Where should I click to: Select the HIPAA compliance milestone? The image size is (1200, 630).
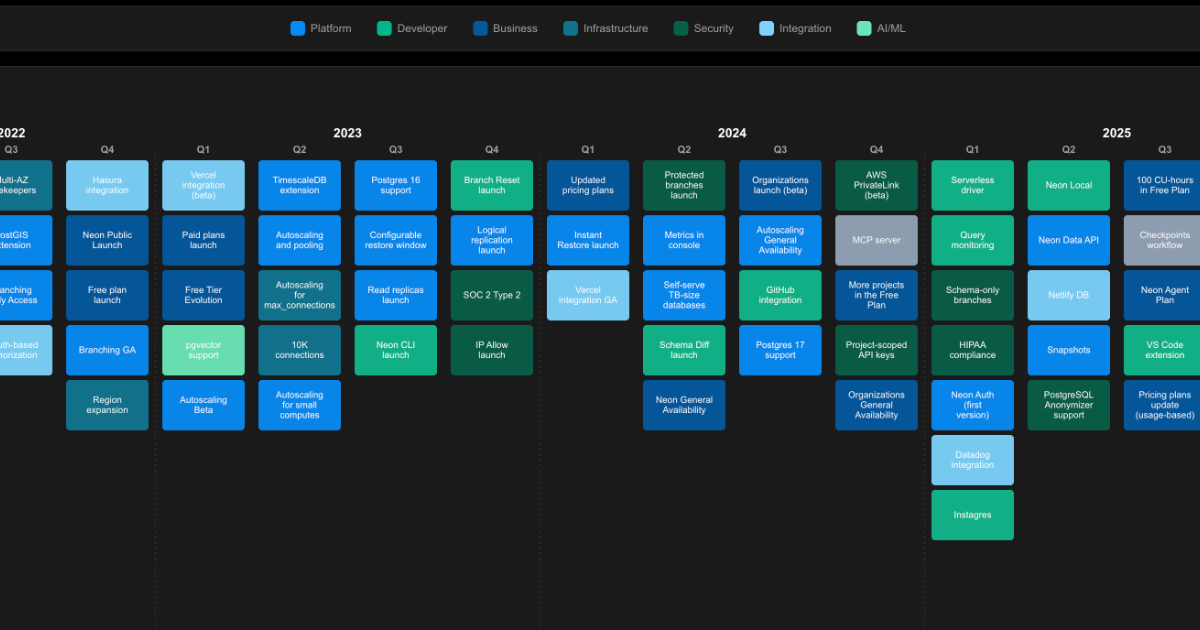click(x=972, y=350)
